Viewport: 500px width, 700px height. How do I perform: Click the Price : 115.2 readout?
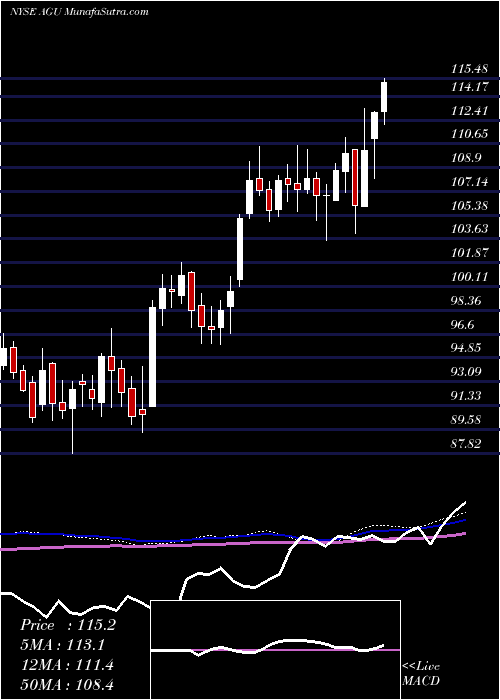click(68, 625)
